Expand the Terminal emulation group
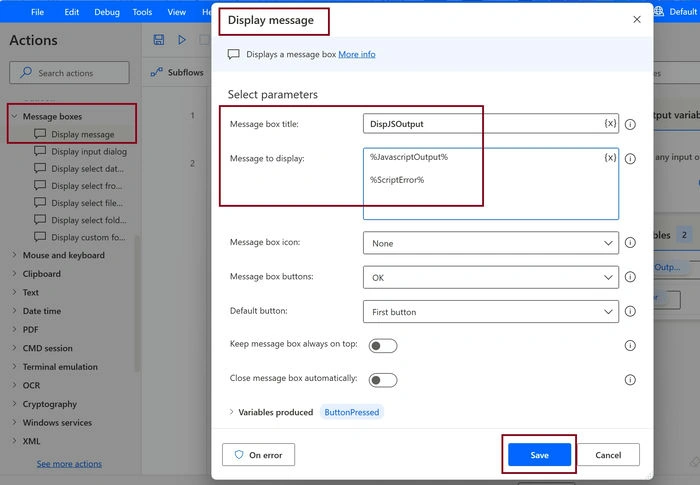This screenshot has height=485, width=700. pyautogui.click(x=14, y=366)
